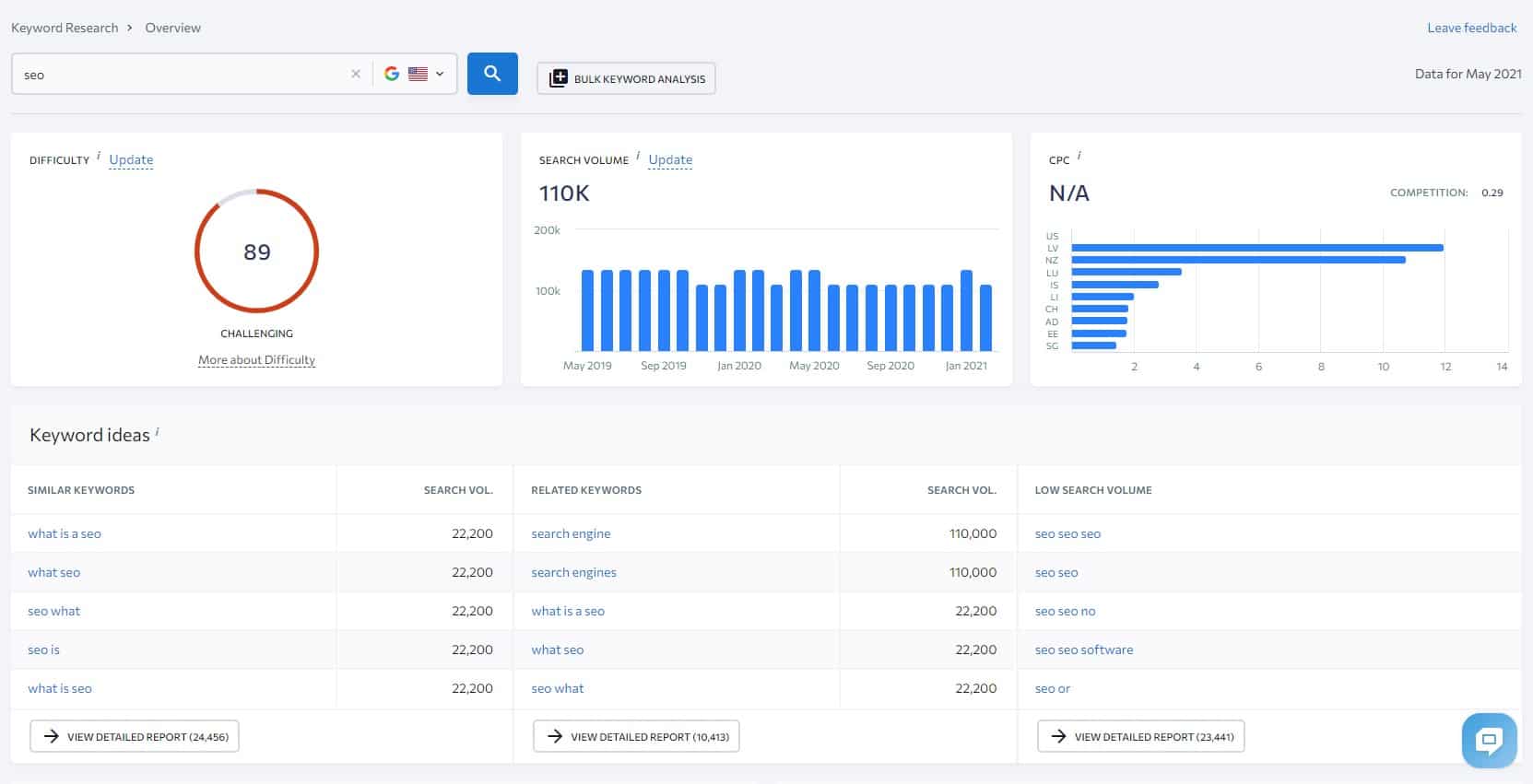Open low volume keyword 'seo seo software'

coord(1084,649)
